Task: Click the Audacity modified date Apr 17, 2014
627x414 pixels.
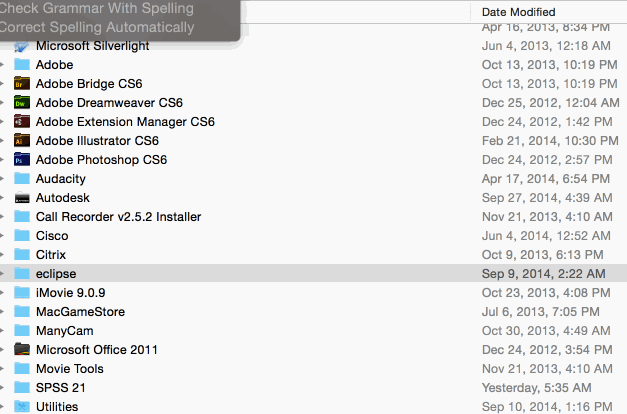Action: (x=546, y=178)
